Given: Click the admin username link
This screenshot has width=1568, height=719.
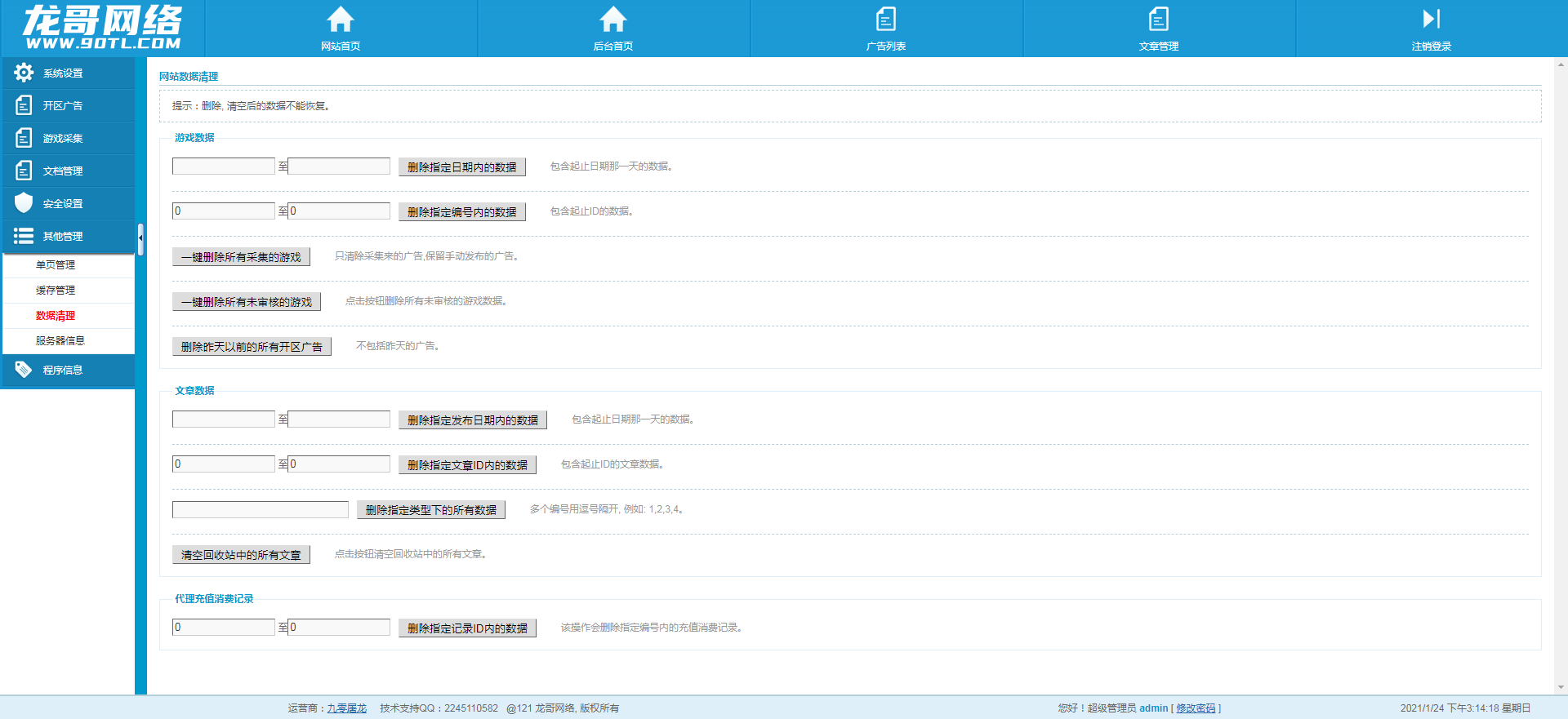Looking at the screenshot, I should pyautogui.click(x=1153, y=708).
